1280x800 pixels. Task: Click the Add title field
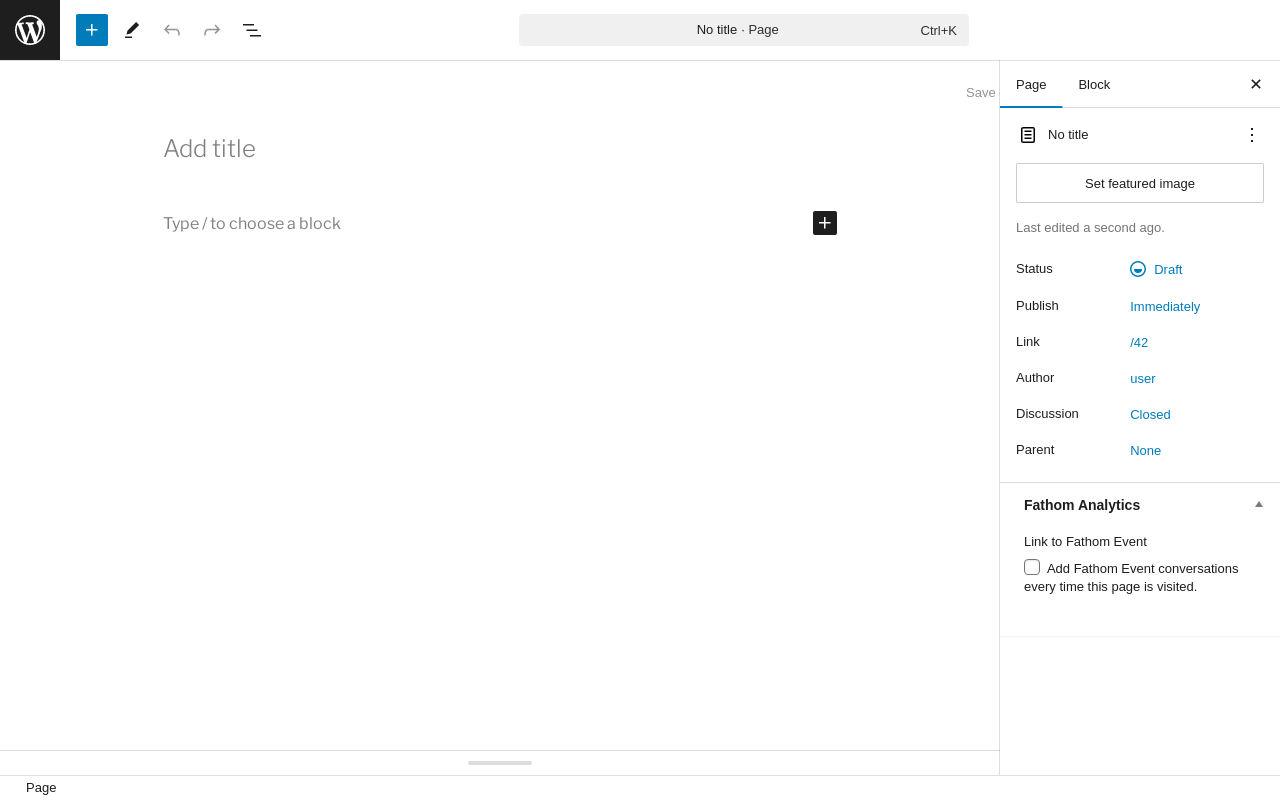tap(500, 149)
